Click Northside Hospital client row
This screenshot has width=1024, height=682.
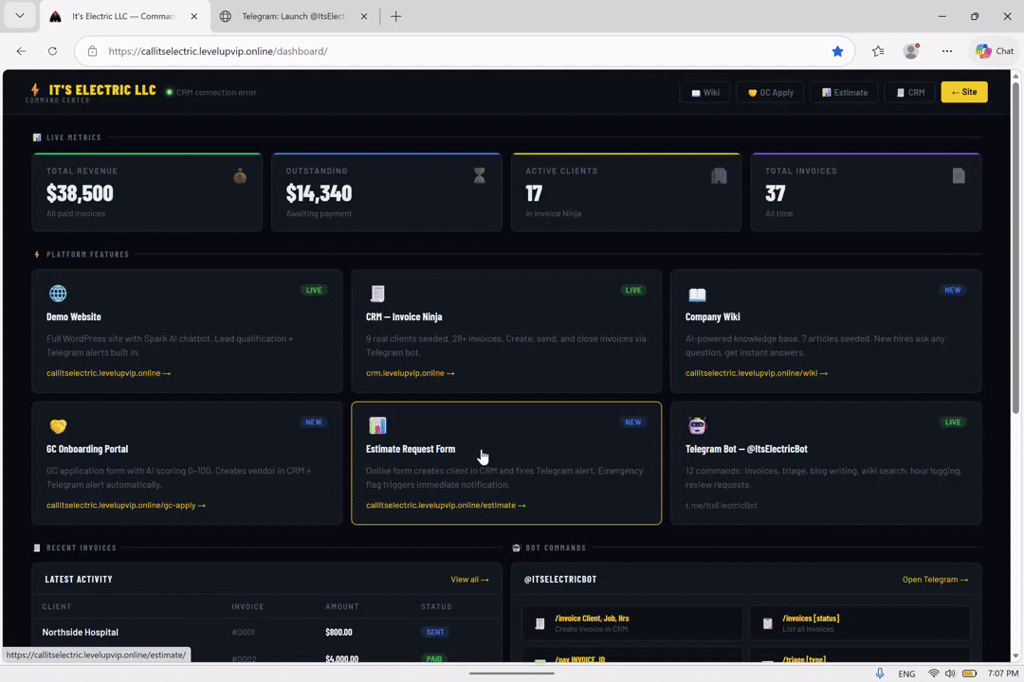tap(266, 632)
